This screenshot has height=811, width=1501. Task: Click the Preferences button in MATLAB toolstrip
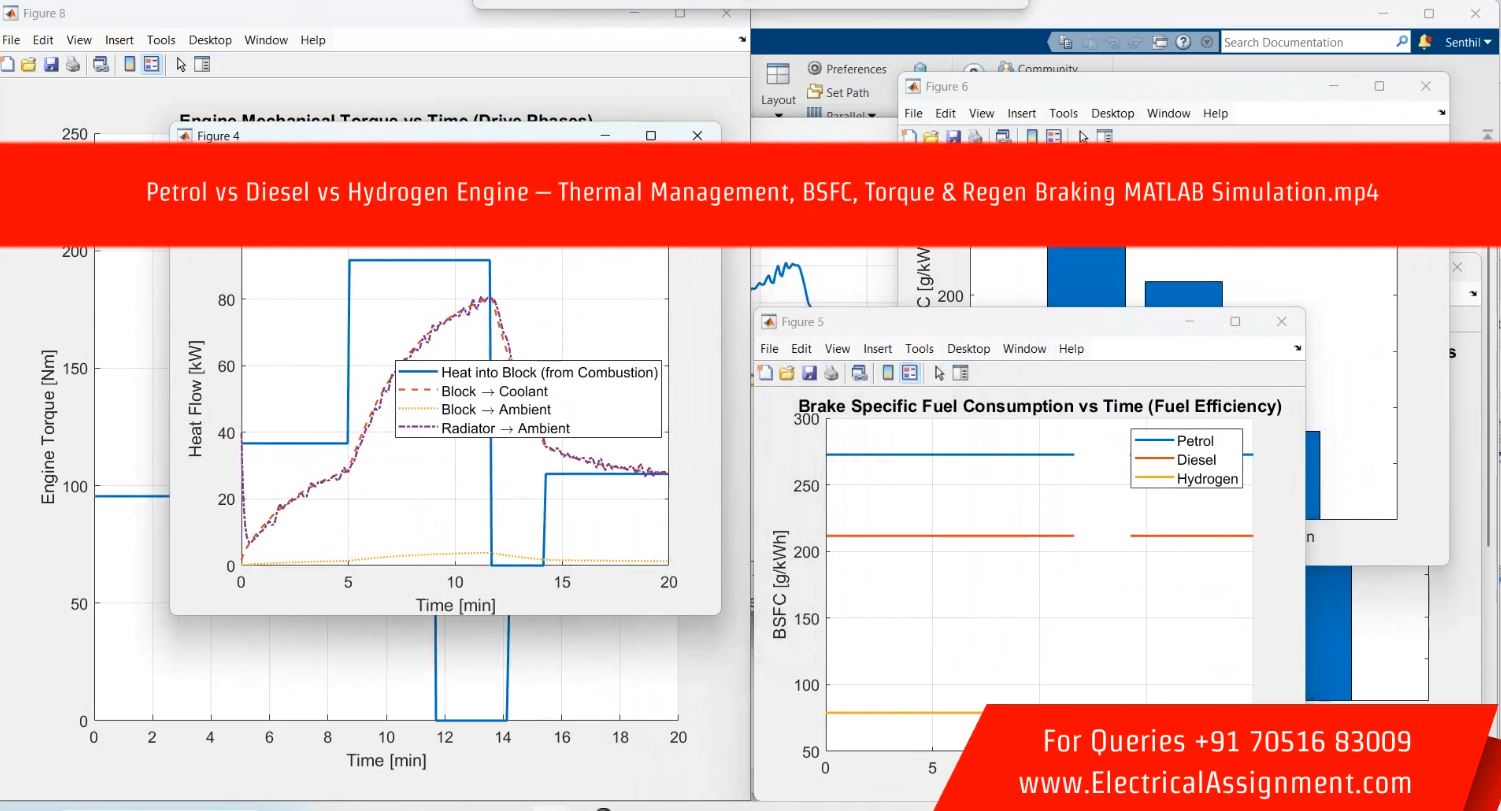coord(847,69)
